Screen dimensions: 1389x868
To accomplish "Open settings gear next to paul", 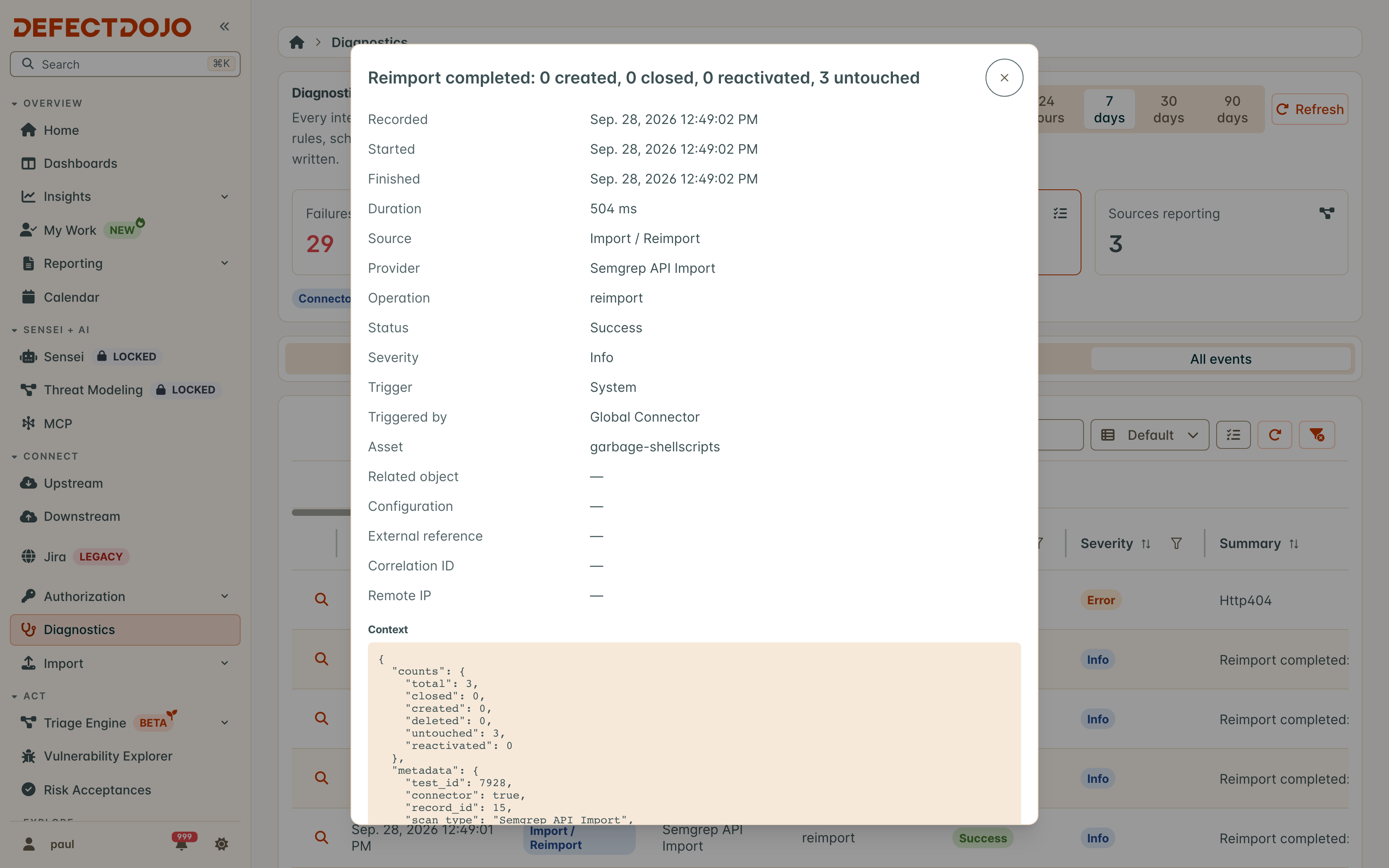I will point(222,844).
